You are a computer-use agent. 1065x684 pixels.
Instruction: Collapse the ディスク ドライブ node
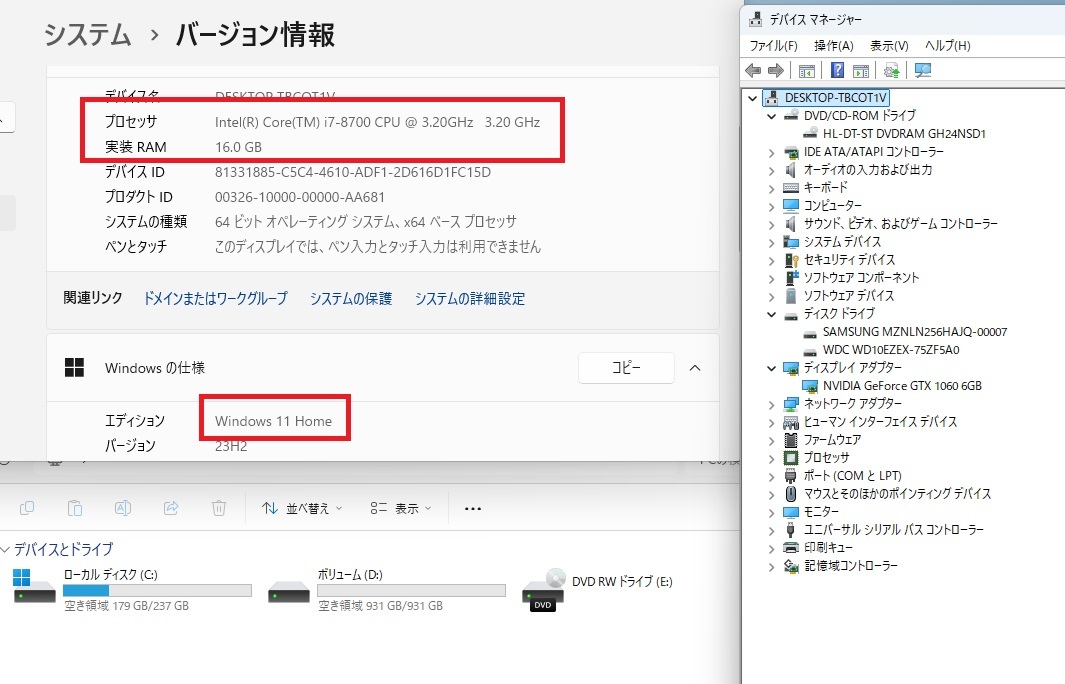click(772, 314)
